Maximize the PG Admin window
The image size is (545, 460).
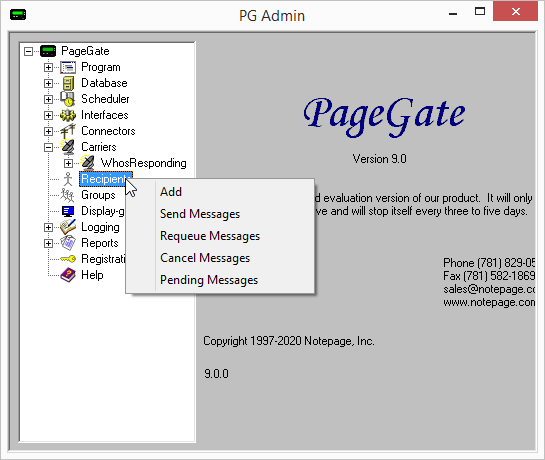(480, 12)
